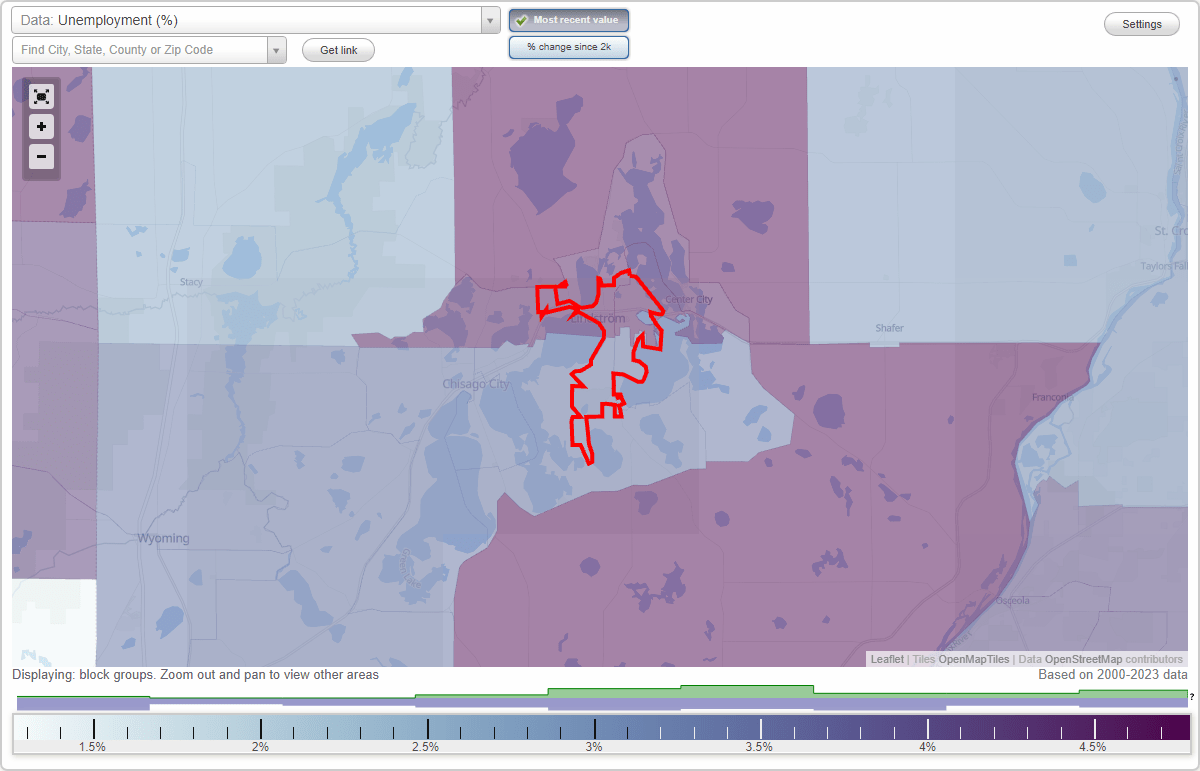Open the OpenStreetMap attribution link
Screen dimensions: 1200x771
click(1083, 659)
